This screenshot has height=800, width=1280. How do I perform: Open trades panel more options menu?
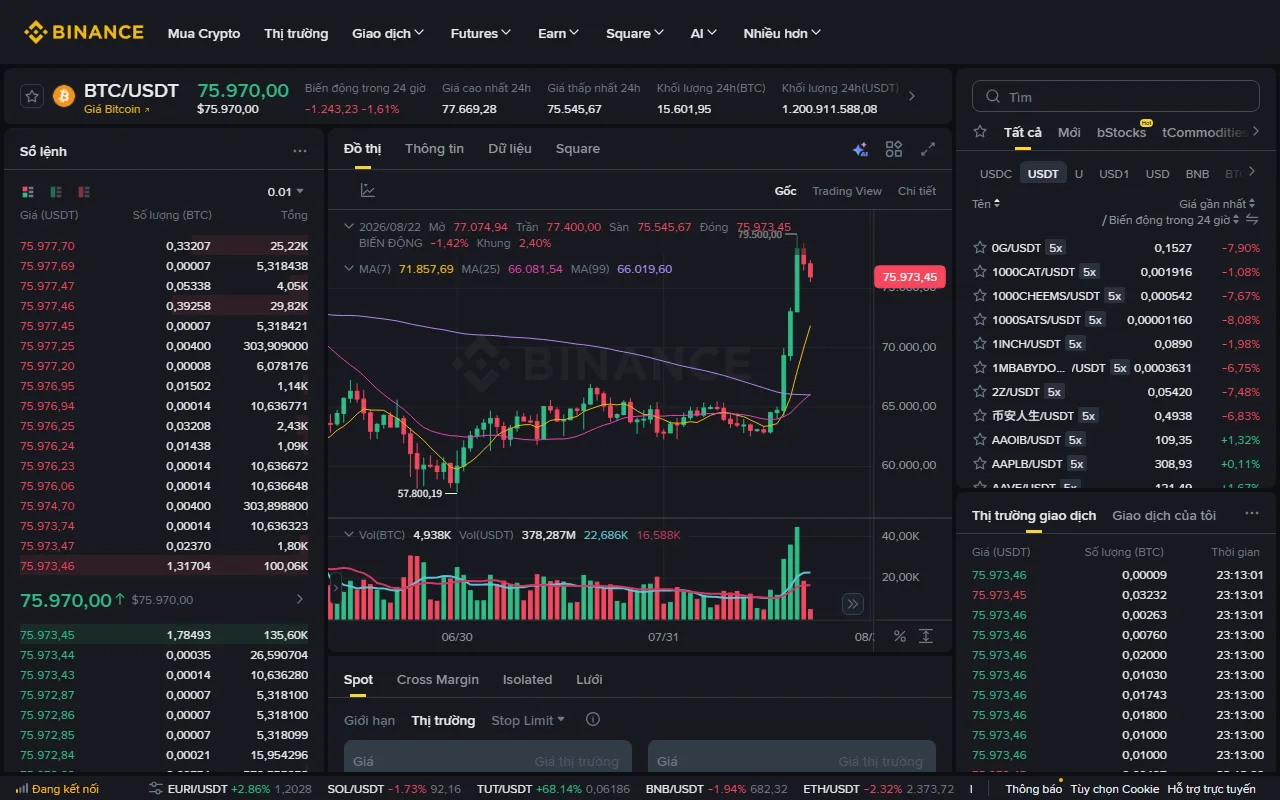tap(1252, 514)
